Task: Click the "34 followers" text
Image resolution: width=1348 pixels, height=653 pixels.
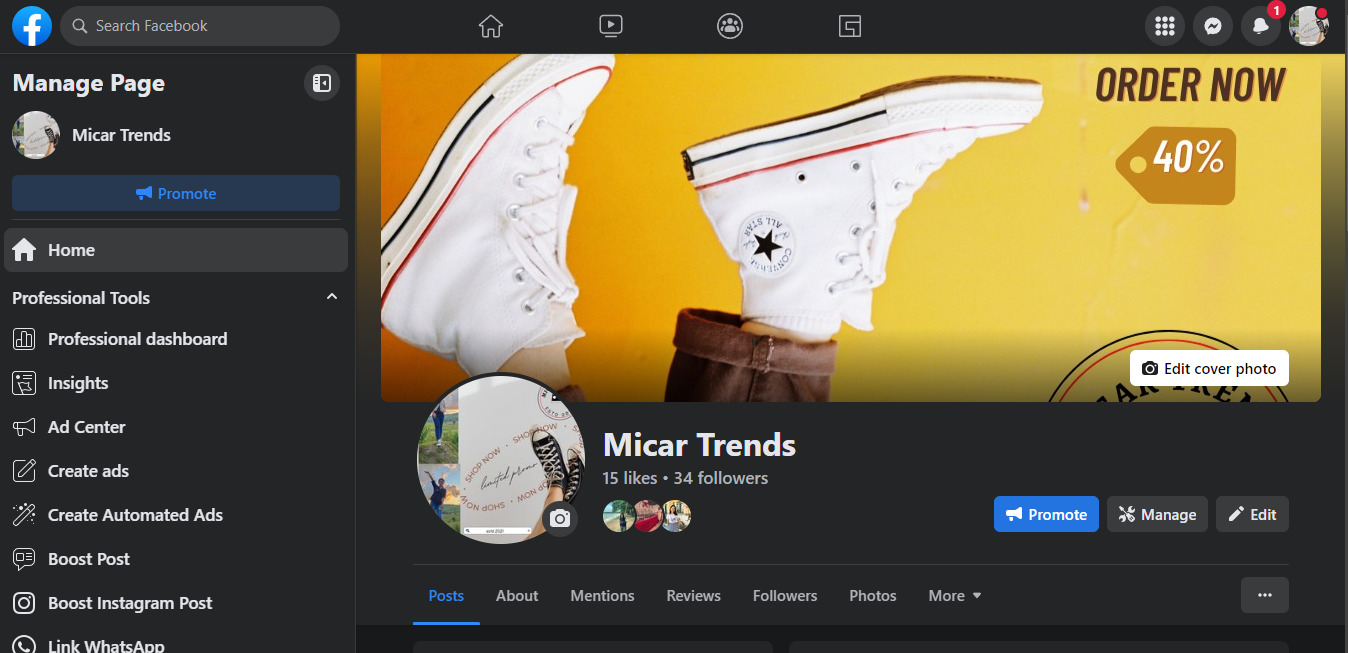Action: pyautogui.click(x=721, y=478)
